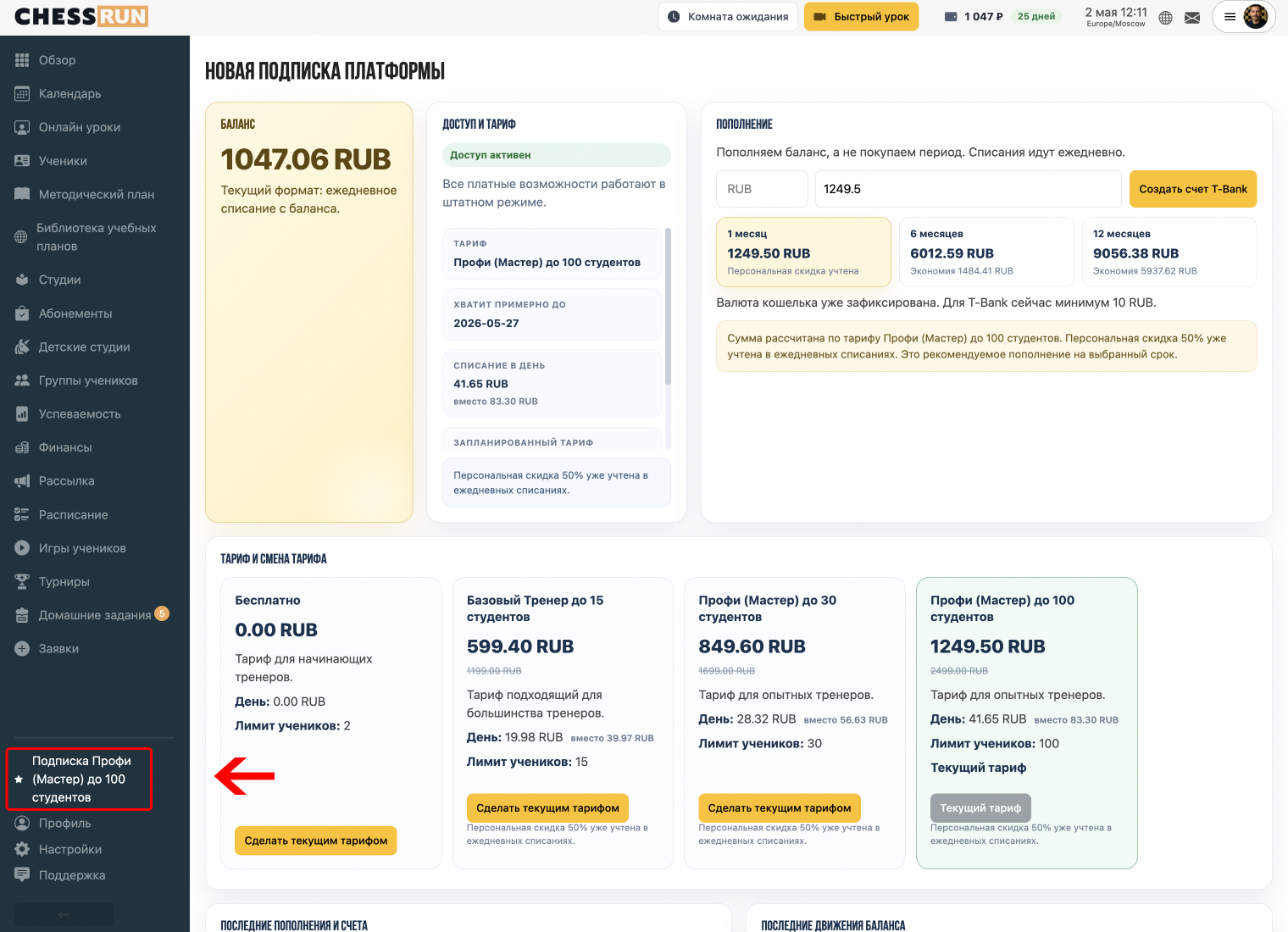Open the Обзор grid icon in sidebar

pyautogui.click(x=22, y=60)
